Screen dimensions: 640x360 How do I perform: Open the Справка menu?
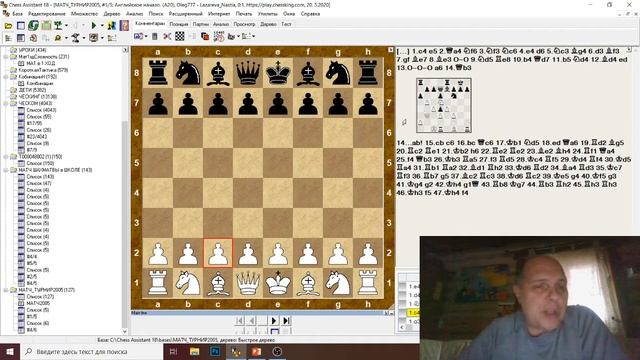coord(310,13)
